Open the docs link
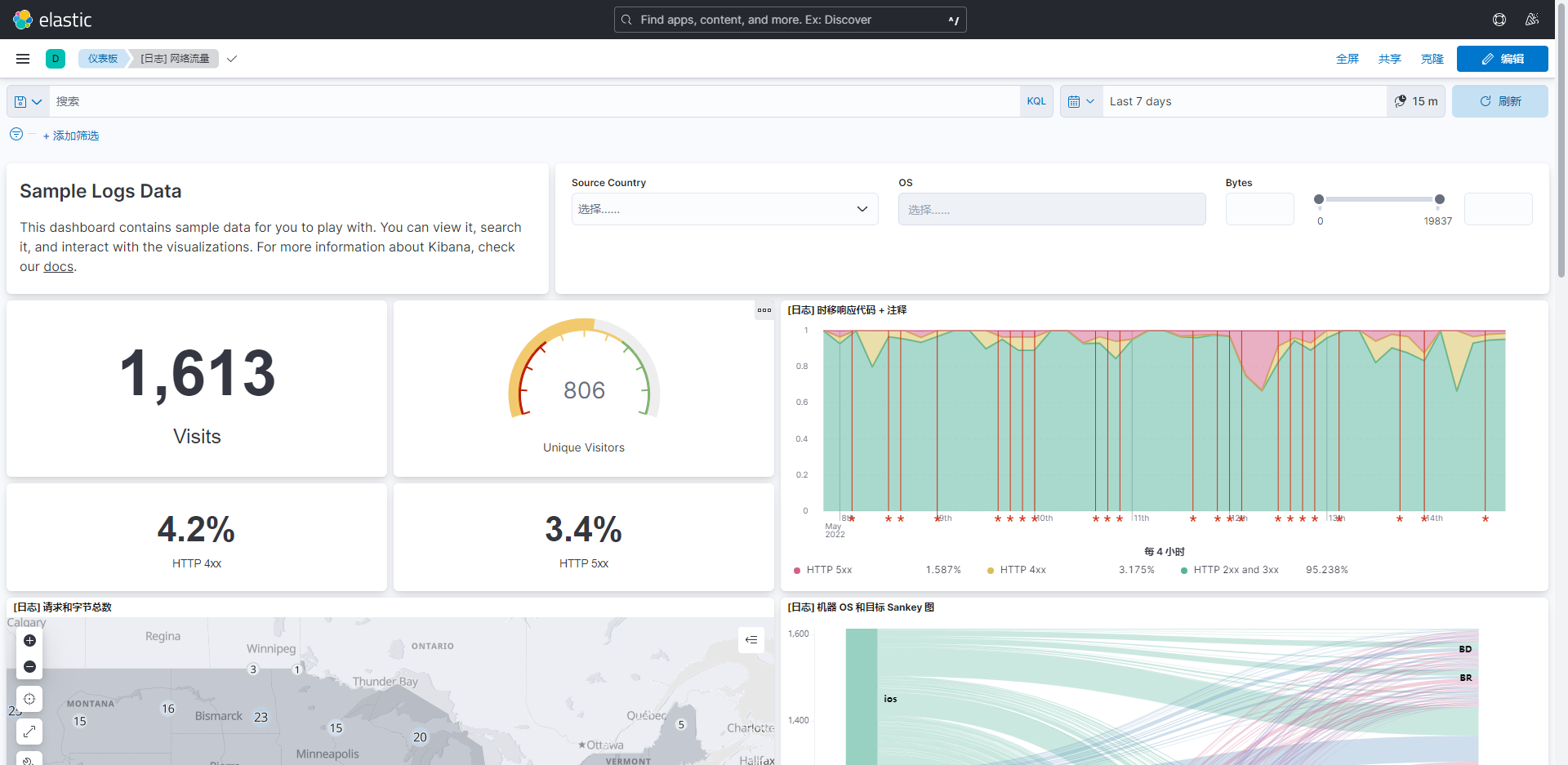 pos(58,267)
